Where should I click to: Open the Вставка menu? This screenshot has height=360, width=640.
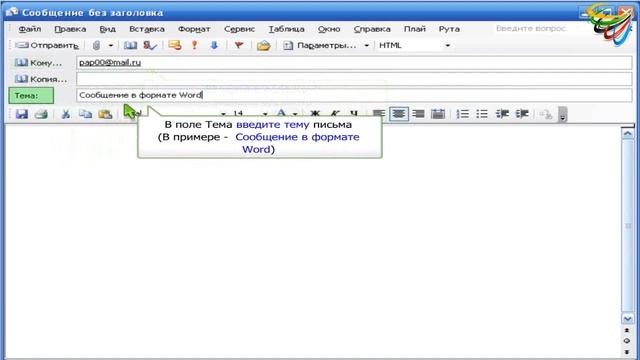coord(147,29)
